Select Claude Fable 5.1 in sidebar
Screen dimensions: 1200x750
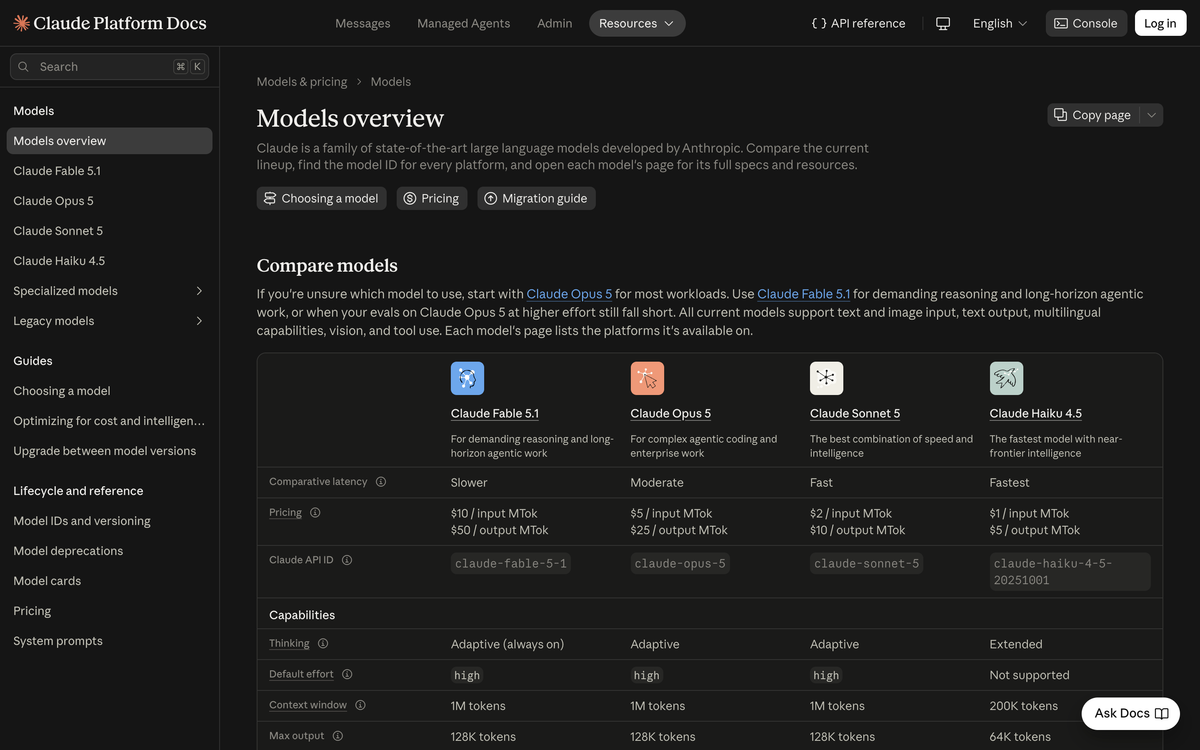pos(109,171)
